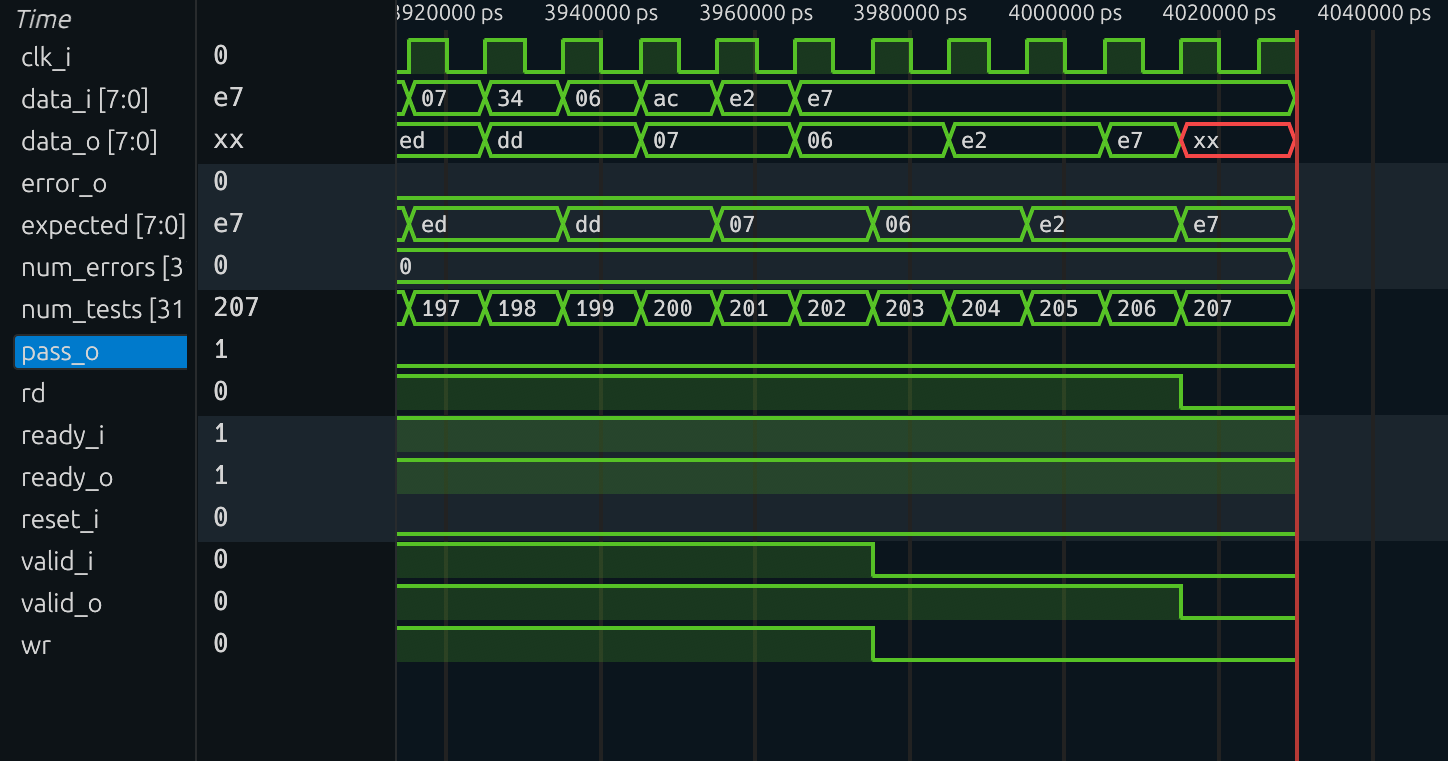This screenshot has width=1448, height=761.
Task: Click the falling edge of valid_i waveform
Action: [x=874, y=560]
